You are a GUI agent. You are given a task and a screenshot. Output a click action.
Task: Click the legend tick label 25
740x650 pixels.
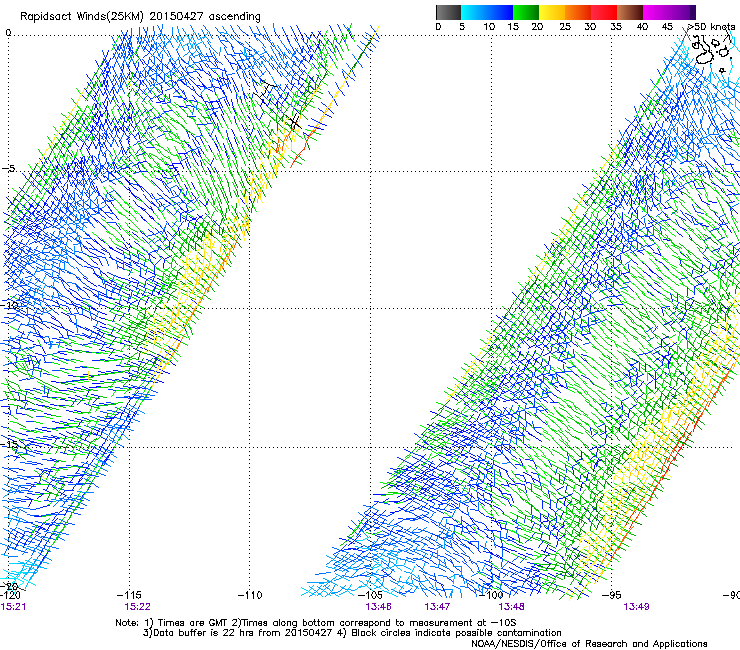point(565,27)
